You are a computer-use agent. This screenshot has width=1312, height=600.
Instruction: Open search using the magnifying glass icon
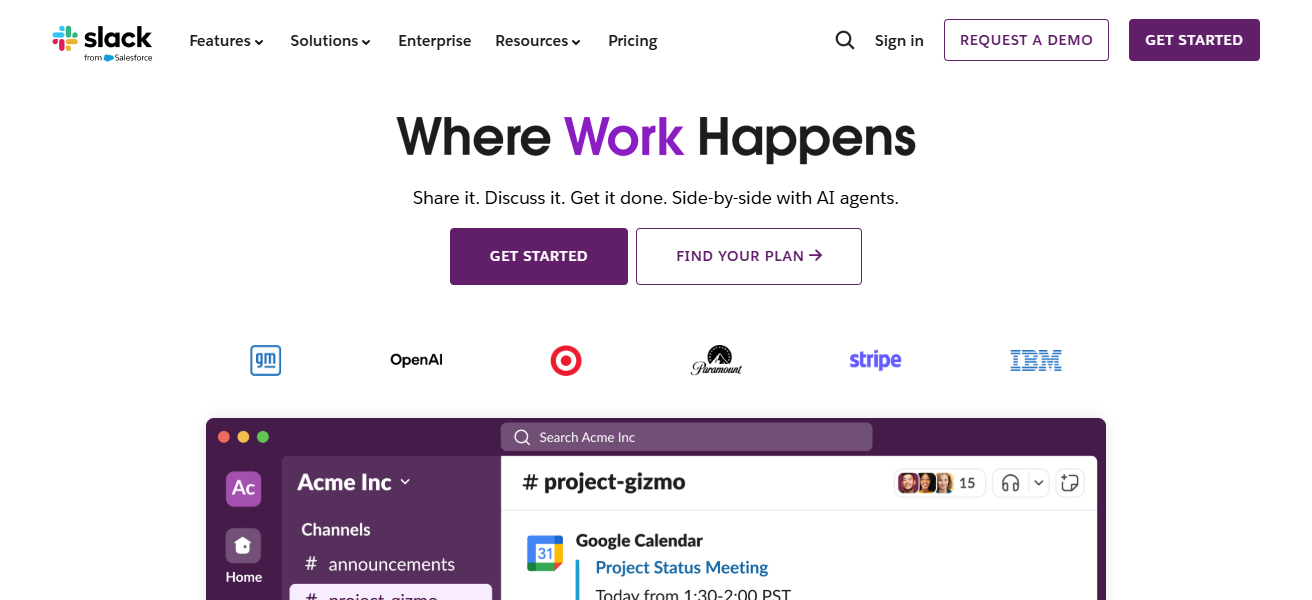click(x=844, y=40)
